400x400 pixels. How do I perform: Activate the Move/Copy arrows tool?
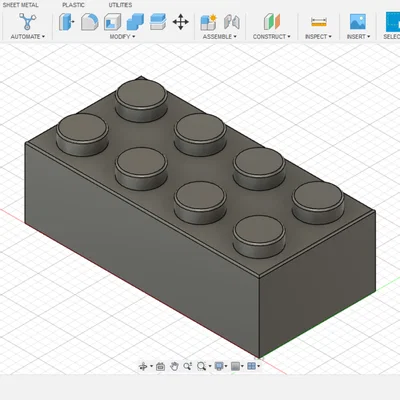click(181, 22)
